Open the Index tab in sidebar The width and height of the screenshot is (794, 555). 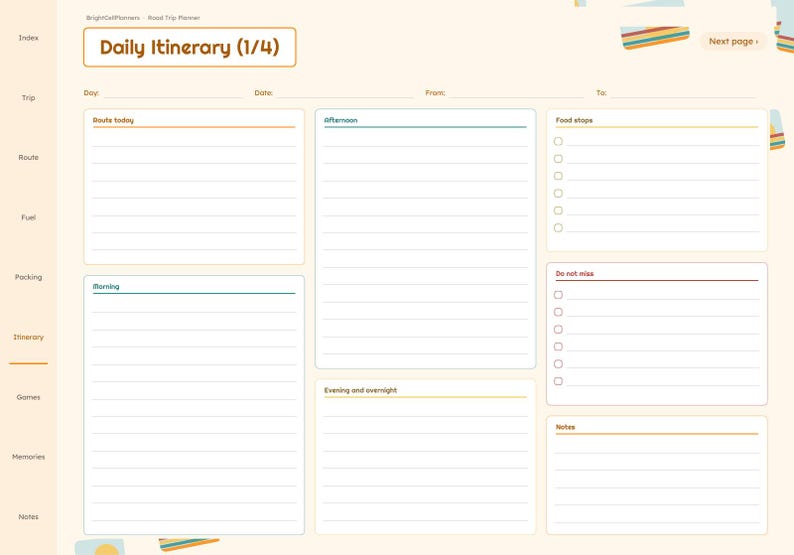(28, 38)
